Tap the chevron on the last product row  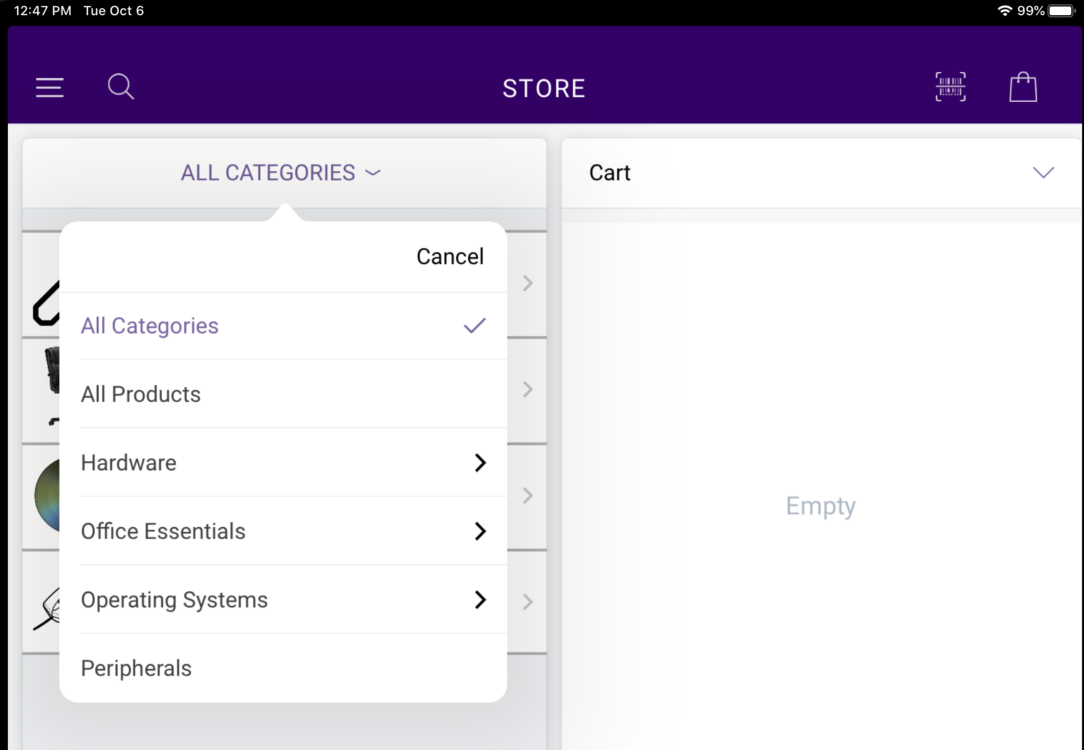[x=528, y=602]
